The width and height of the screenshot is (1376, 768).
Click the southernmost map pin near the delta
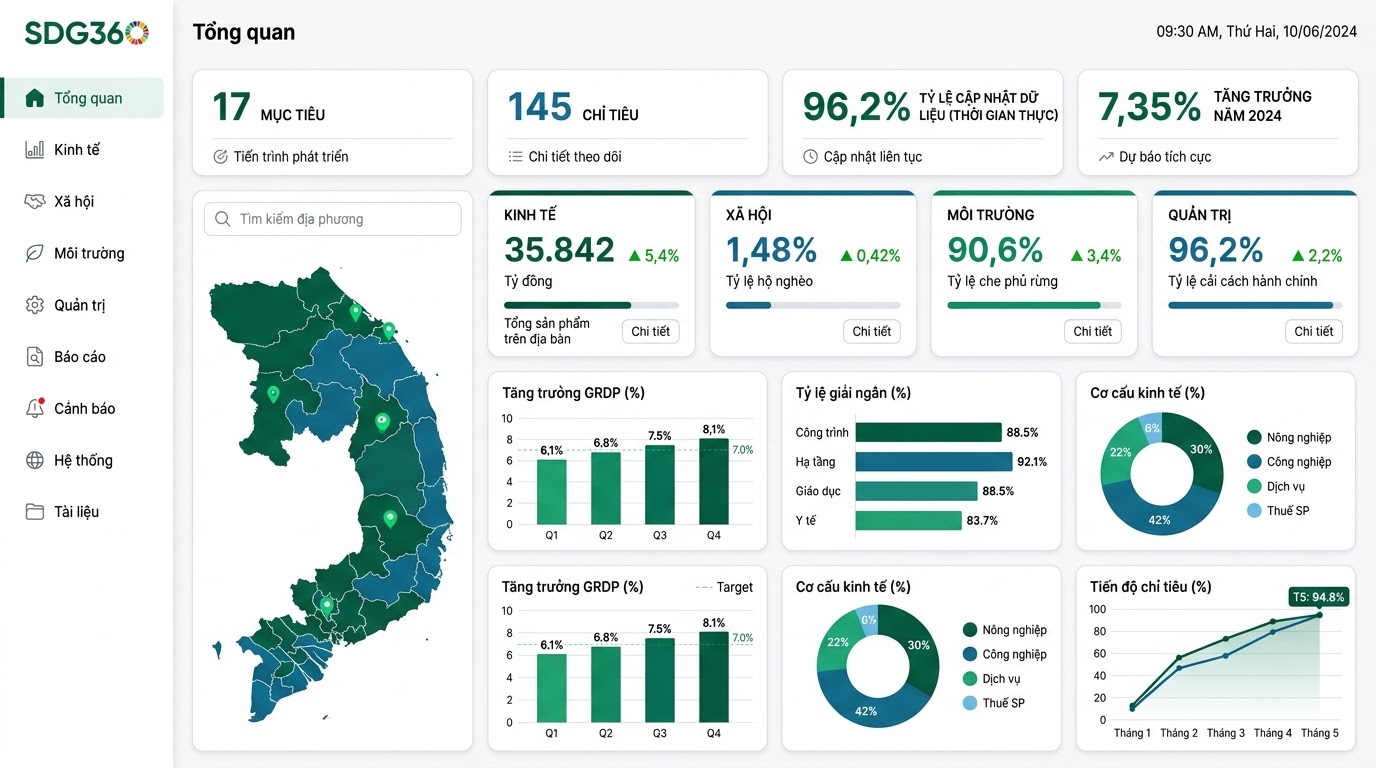tap(326, 606)
